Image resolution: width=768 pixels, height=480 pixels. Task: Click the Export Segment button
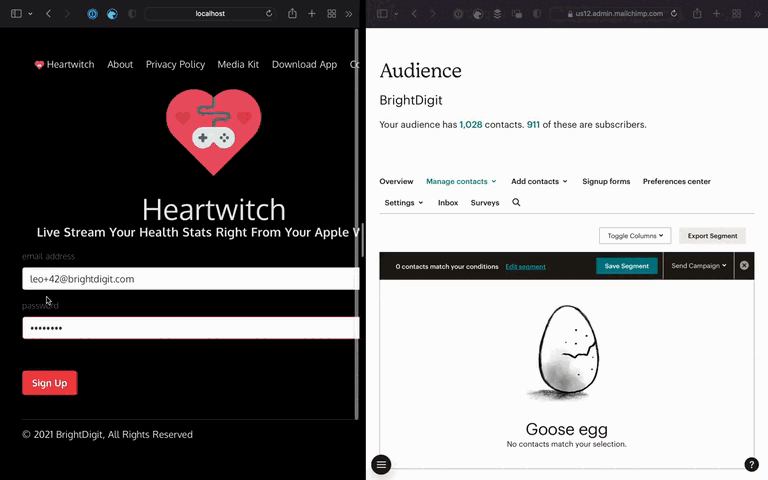click(712, 236)
